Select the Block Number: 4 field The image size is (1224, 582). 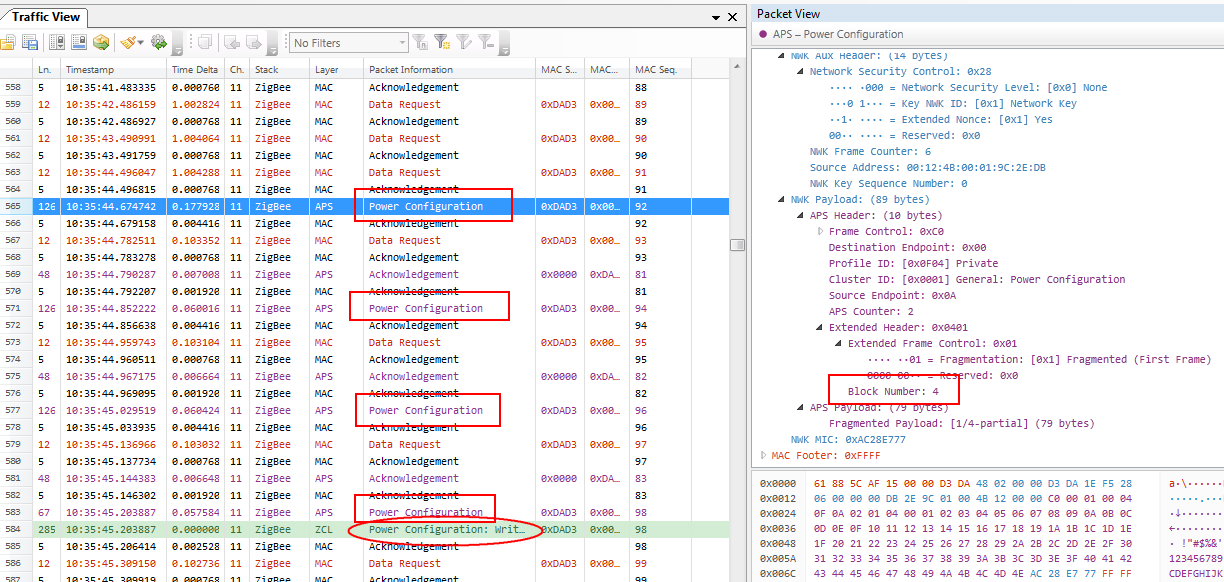[x=893, y=392]
